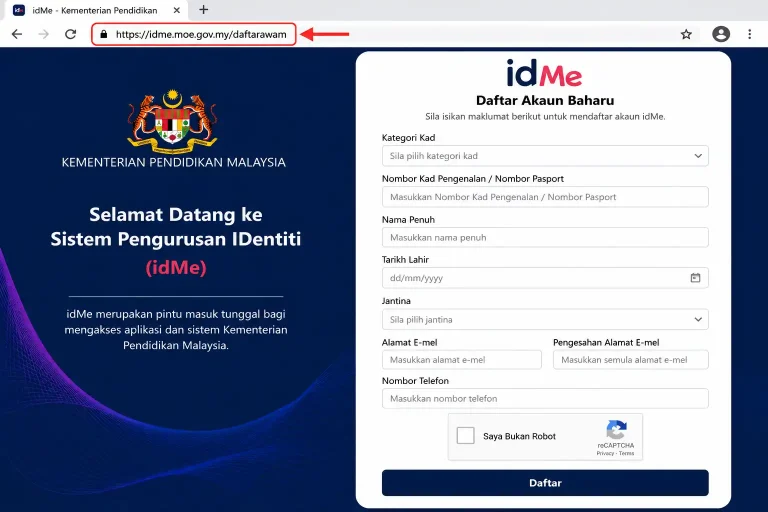Click the reCAPTCHA logo icon
This screenshot has width=768, height=512.
click(x=616, y=430)
